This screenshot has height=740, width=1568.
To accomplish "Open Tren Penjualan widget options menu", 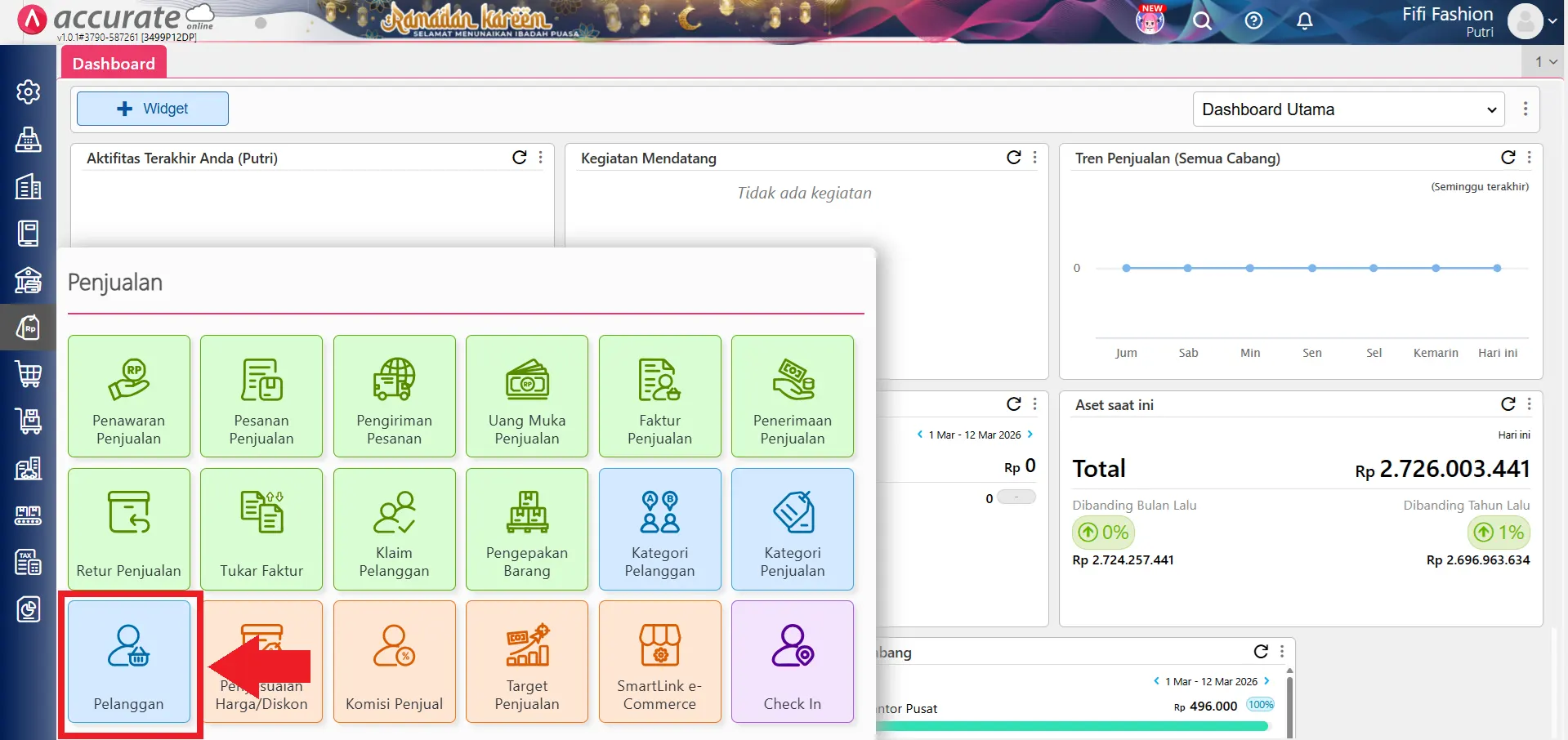I will 1529,158.
